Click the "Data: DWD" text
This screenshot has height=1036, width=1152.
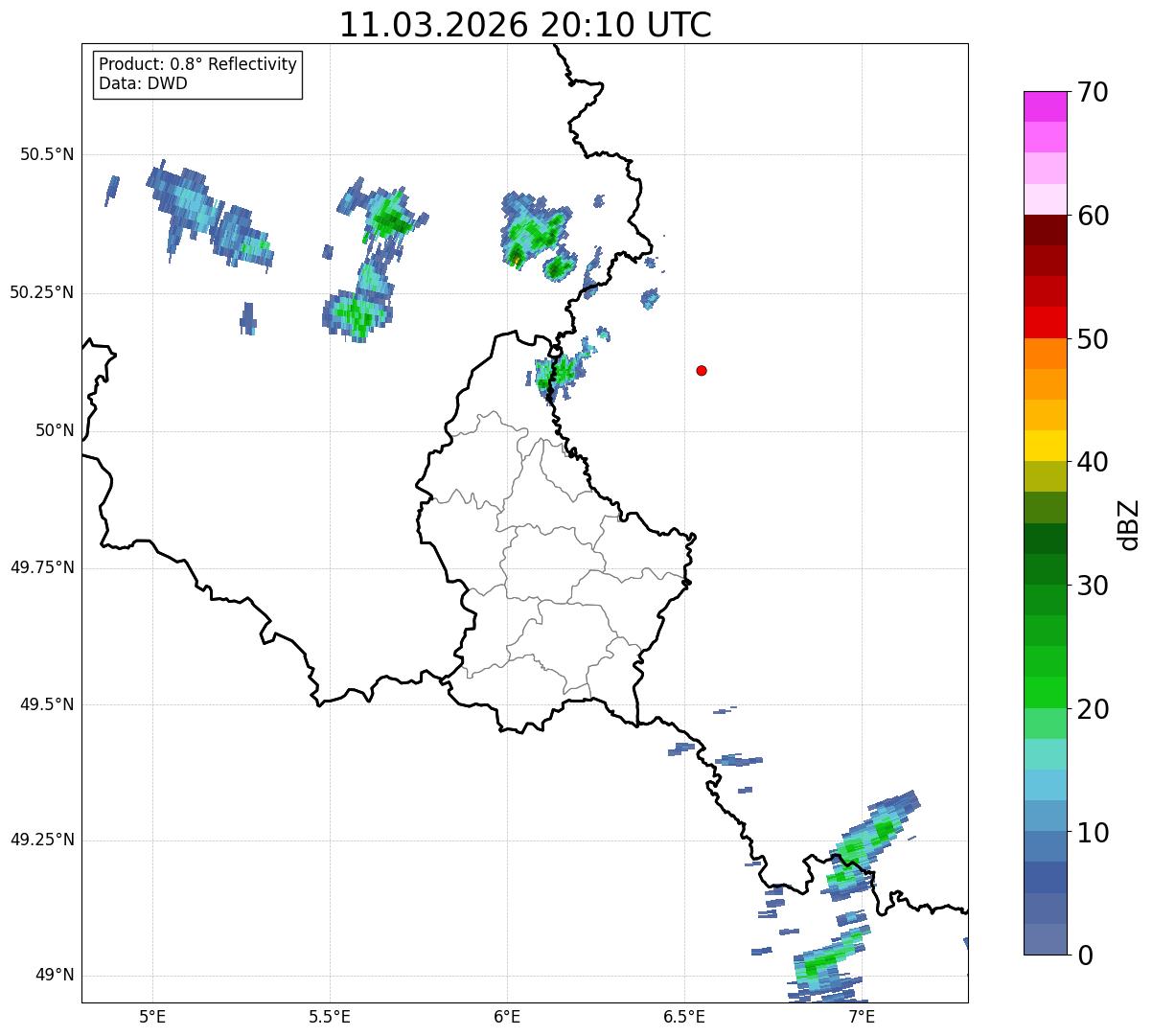[x=143, y=83]
